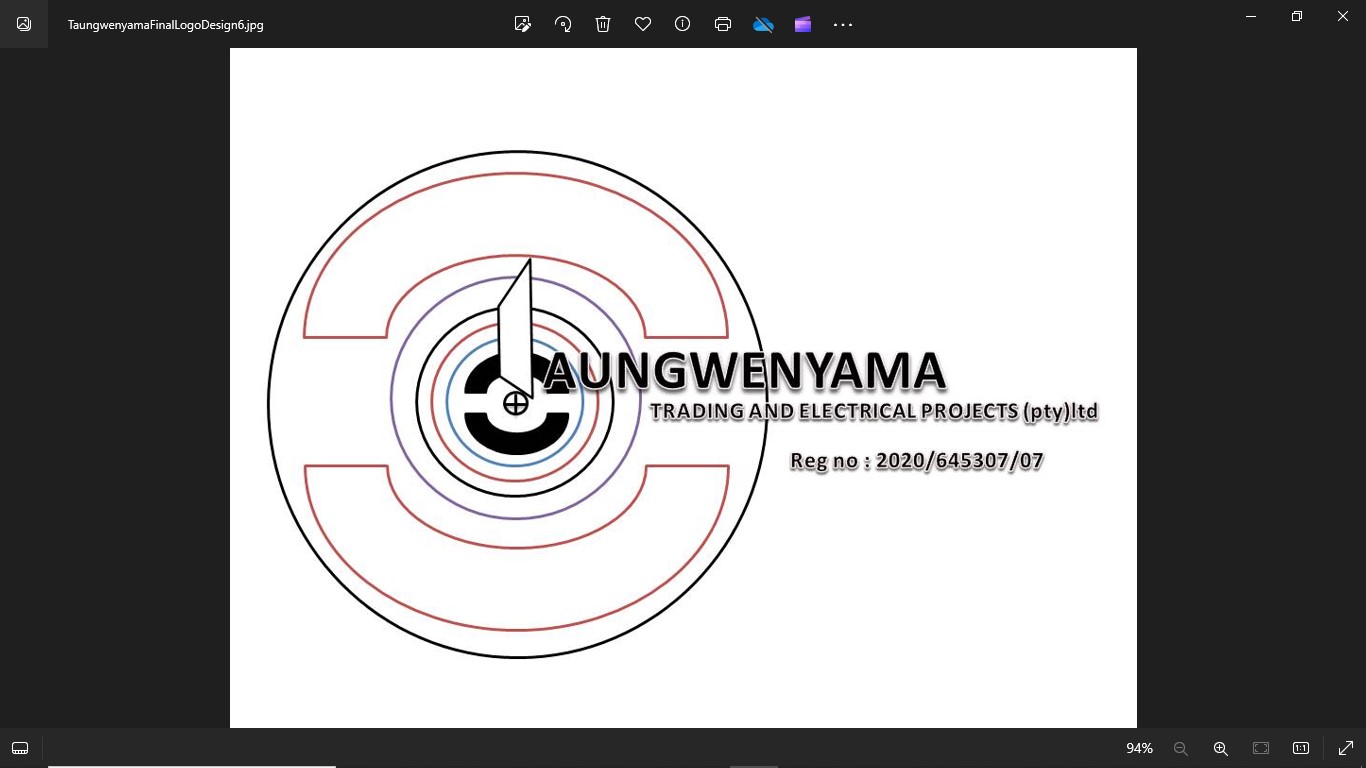
Task: Open the Photos app home icon
Action: coord(24,24)
